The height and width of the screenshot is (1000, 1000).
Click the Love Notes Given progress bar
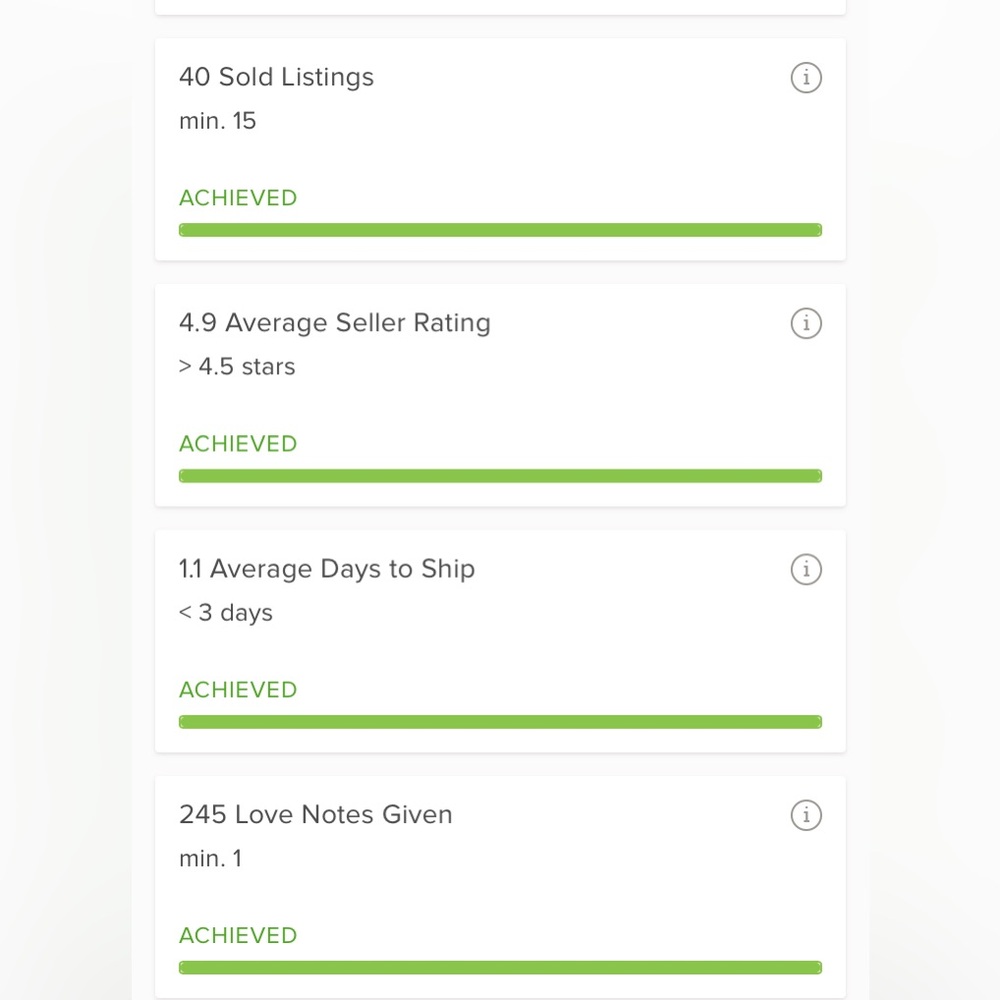pos(500,967)
